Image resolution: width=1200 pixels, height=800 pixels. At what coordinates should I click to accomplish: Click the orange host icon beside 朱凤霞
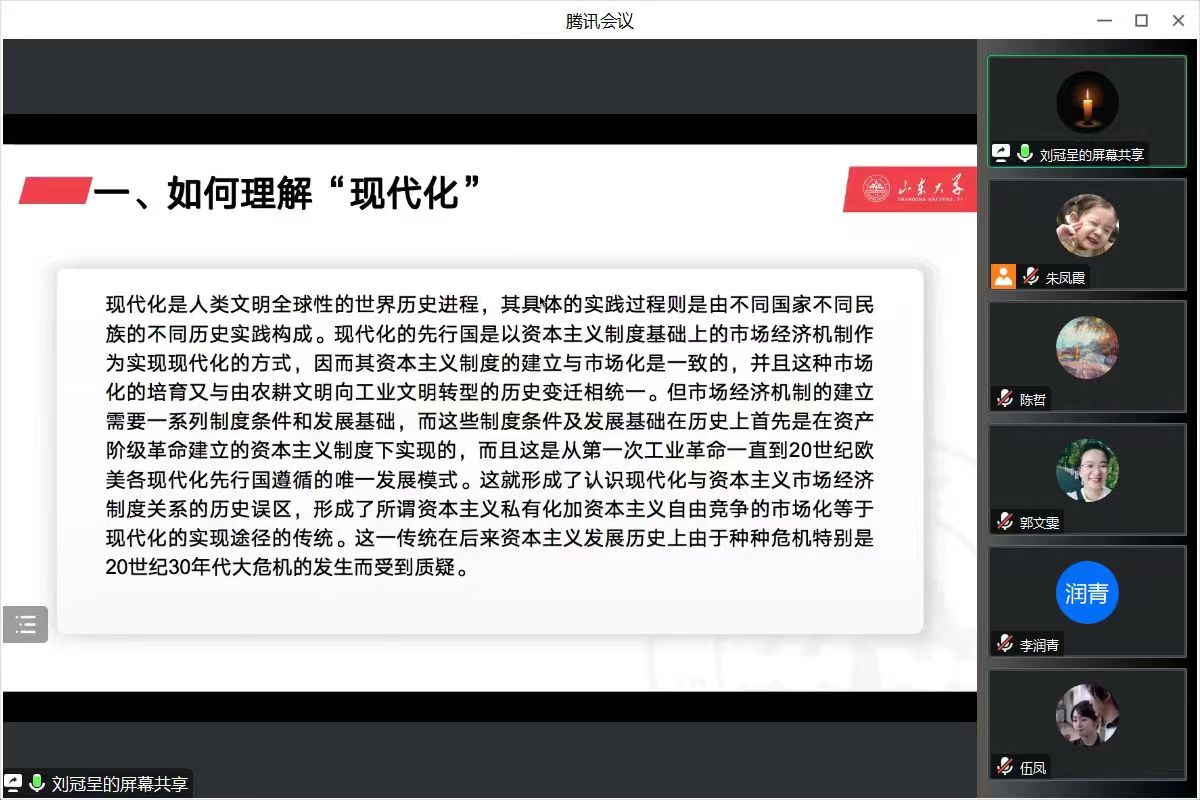1003,277
